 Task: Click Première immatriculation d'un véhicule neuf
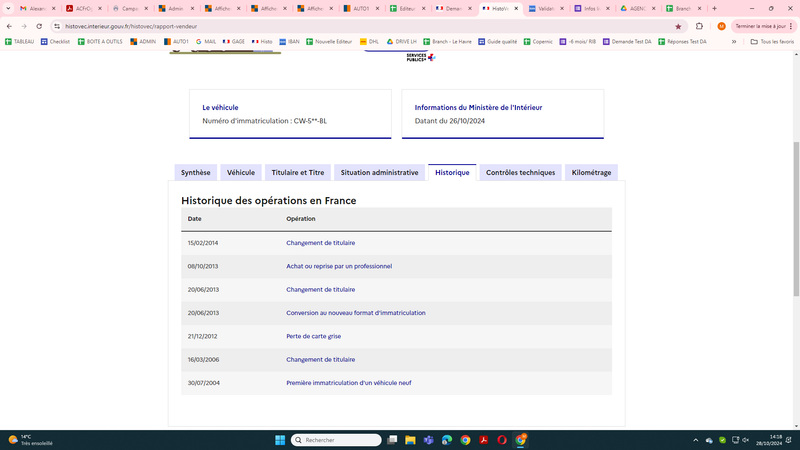click(x=348, y=383)
